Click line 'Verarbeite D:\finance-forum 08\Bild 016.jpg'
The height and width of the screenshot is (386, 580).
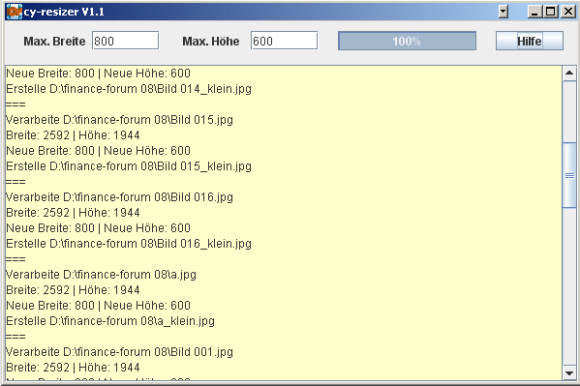tap(119, 197)
